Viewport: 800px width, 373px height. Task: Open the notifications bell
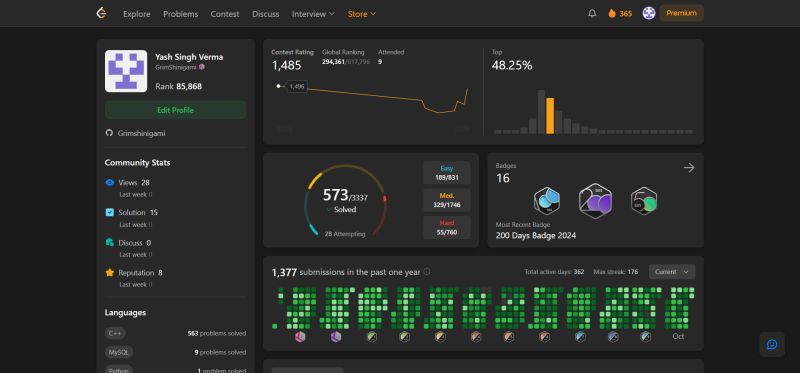(x=592, y=14)
